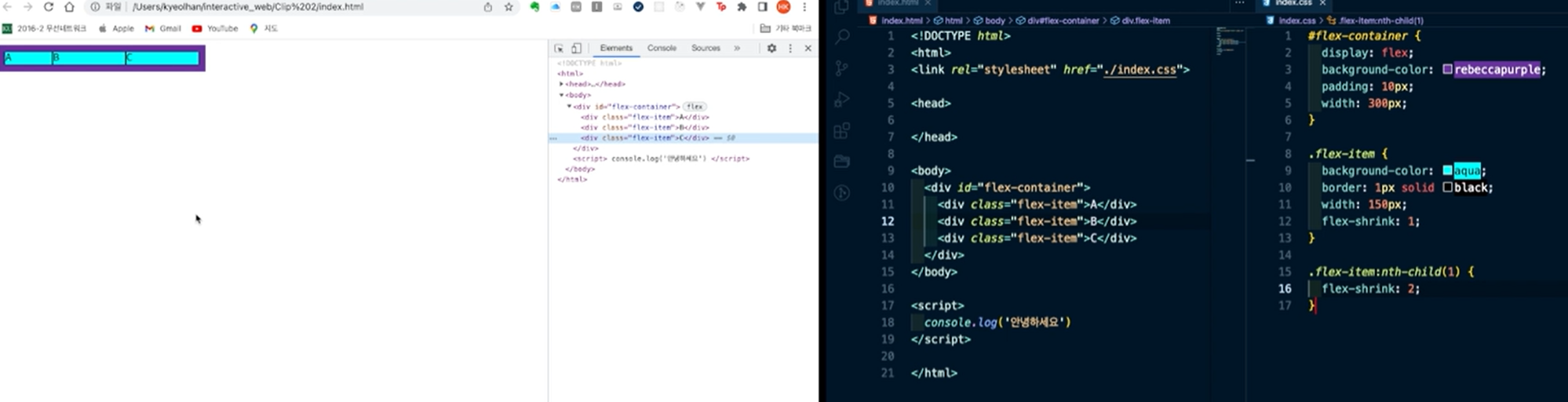Open the 2016-2 bookmark

click(x=45, y=28)
